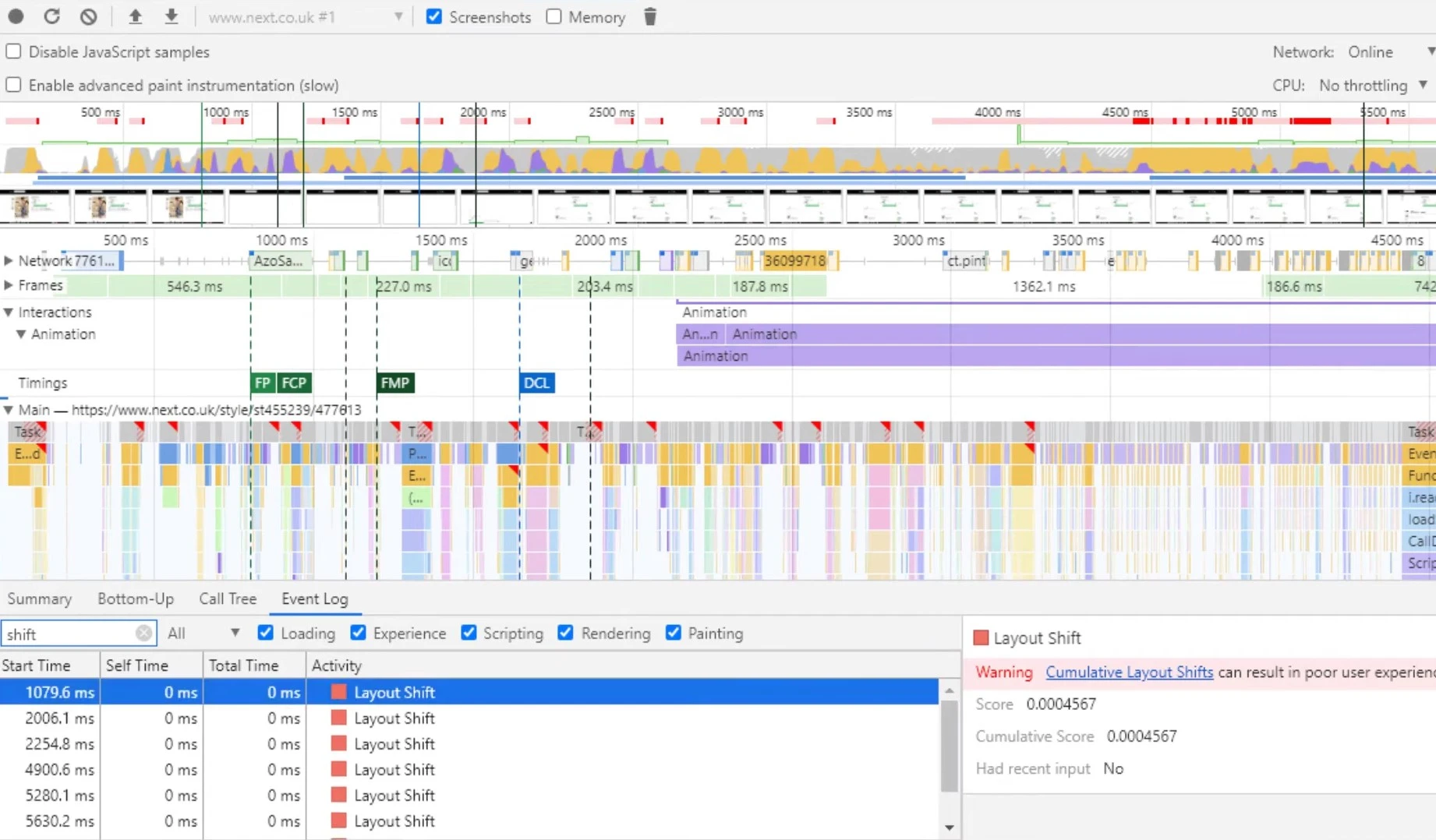
Task: Open the Cumulative Layout Shifts link
Action: click(x=1129, y=672)
